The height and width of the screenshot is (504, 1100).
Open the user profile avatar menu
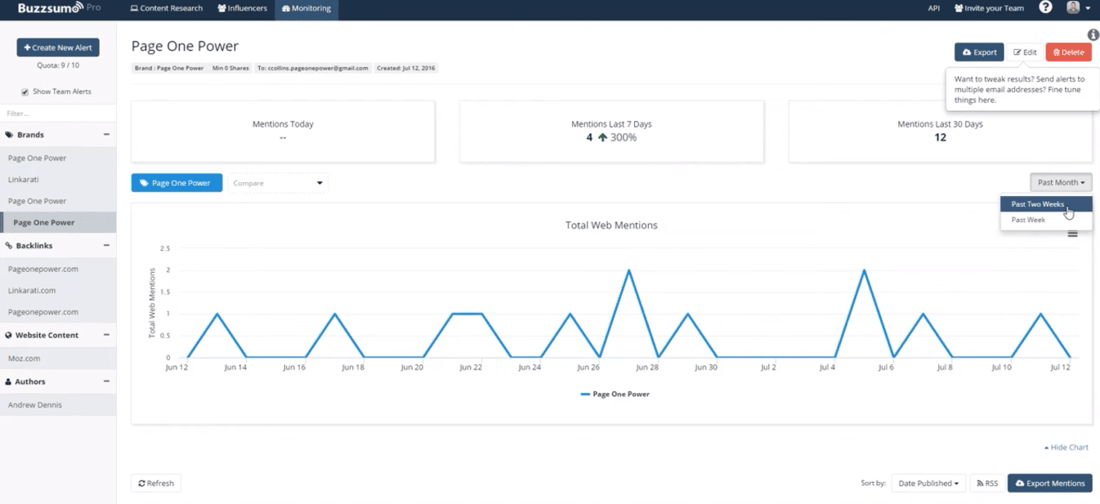pyautogui.click(x=1078, y=8)
